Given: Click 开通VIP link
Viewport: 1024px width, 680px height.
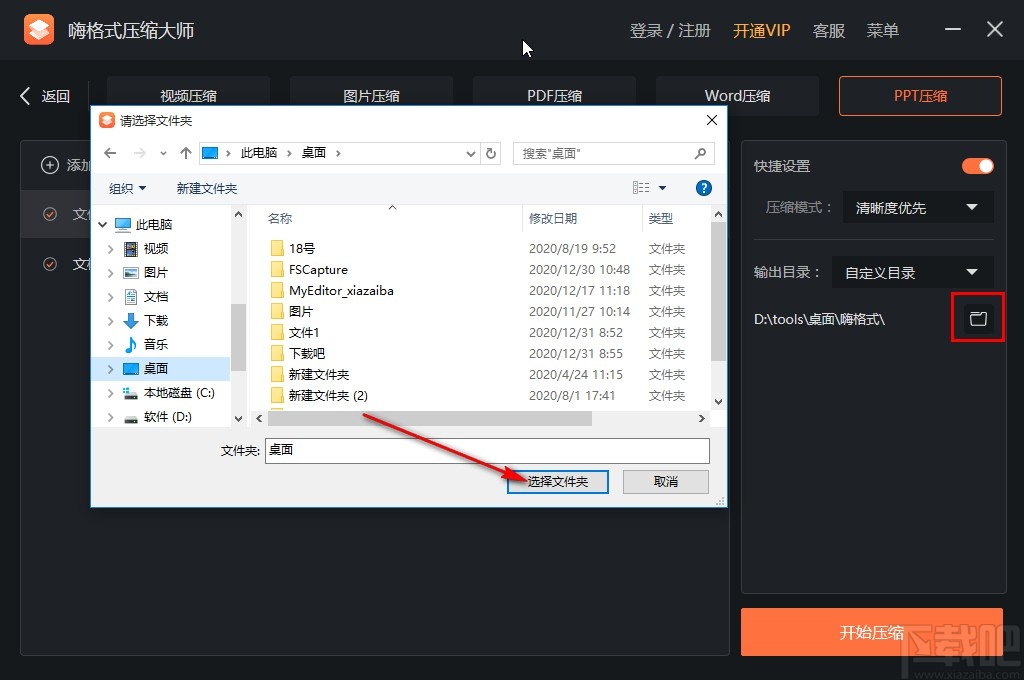Looking at the screenshot, I should coord(761,30).
